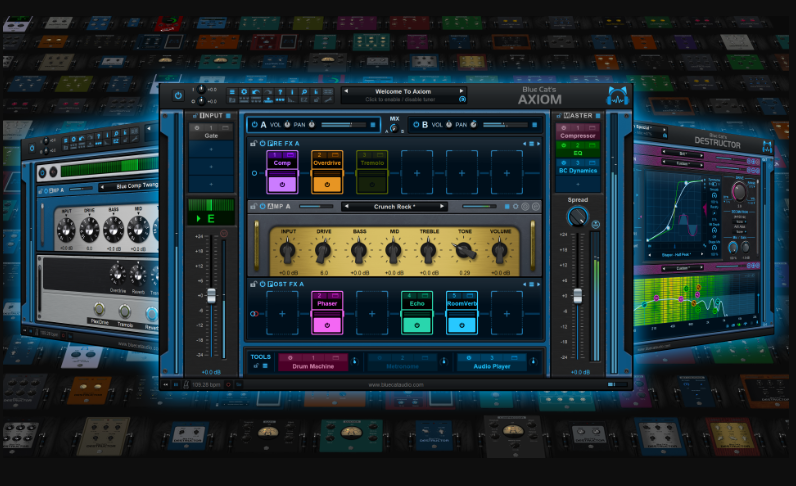Click the amp VOLUME knob
Viewport: 796px width, 486px height.
[x=500, y=250]
